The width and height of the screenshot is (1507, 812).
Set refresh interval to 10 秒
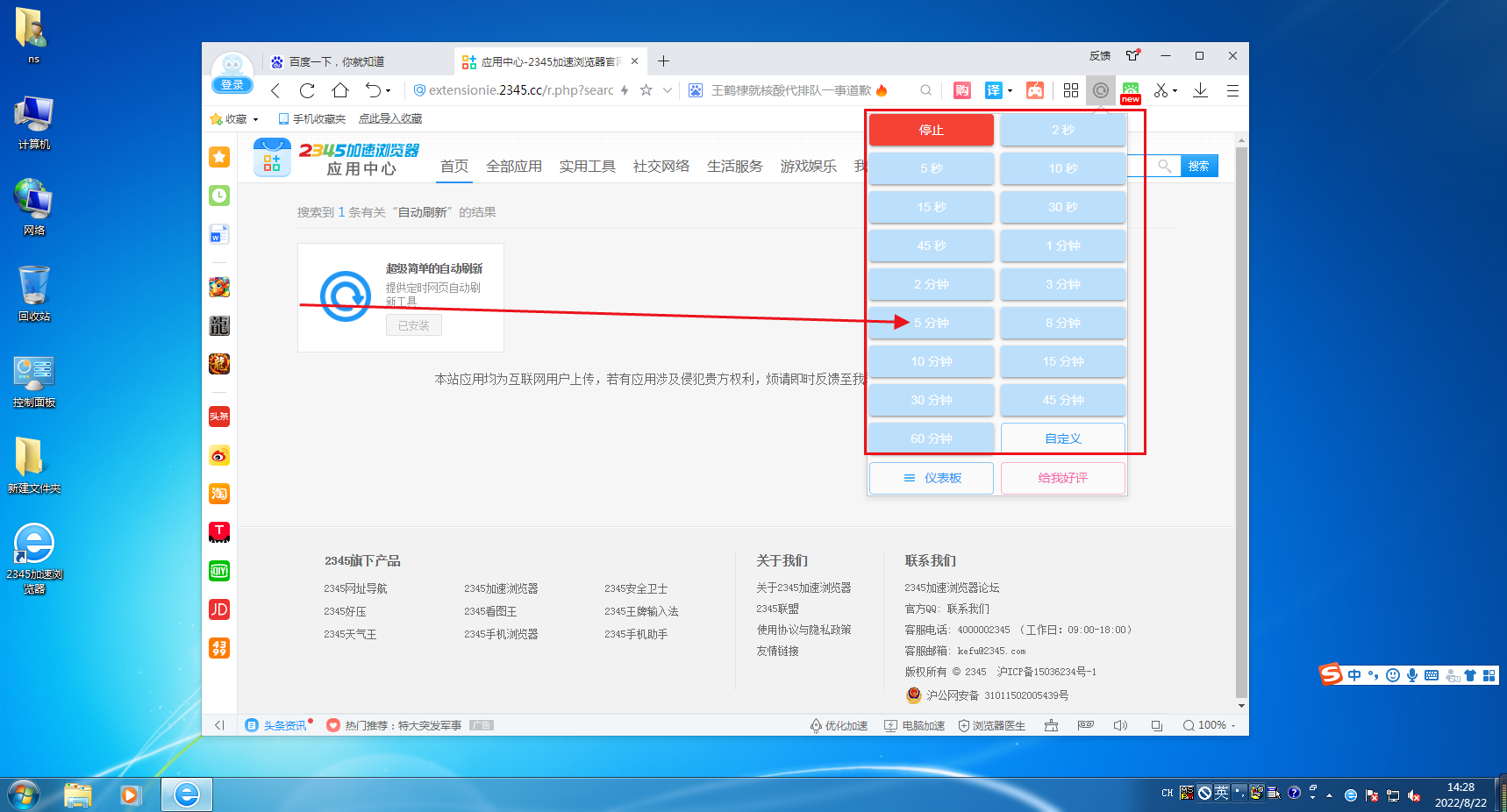pos(1063,168)
